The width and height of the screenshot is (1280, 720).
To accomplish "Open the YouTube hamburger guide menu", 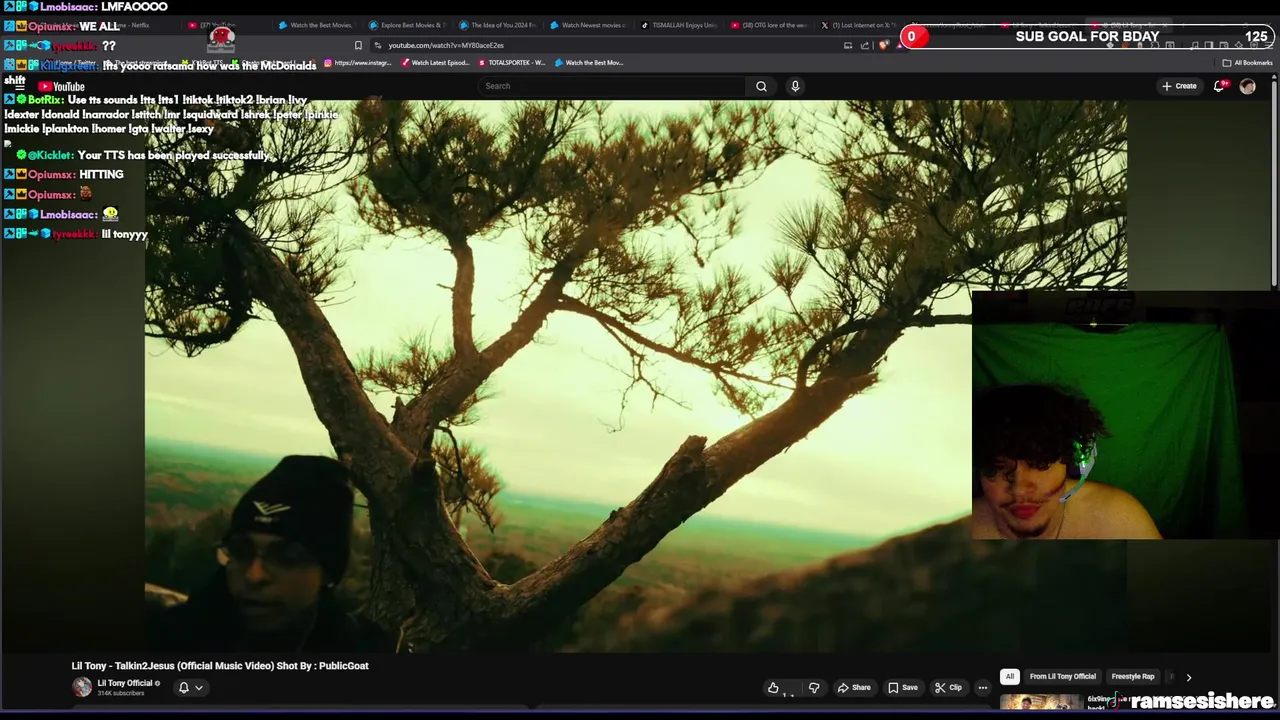I will tap(19, 87).
